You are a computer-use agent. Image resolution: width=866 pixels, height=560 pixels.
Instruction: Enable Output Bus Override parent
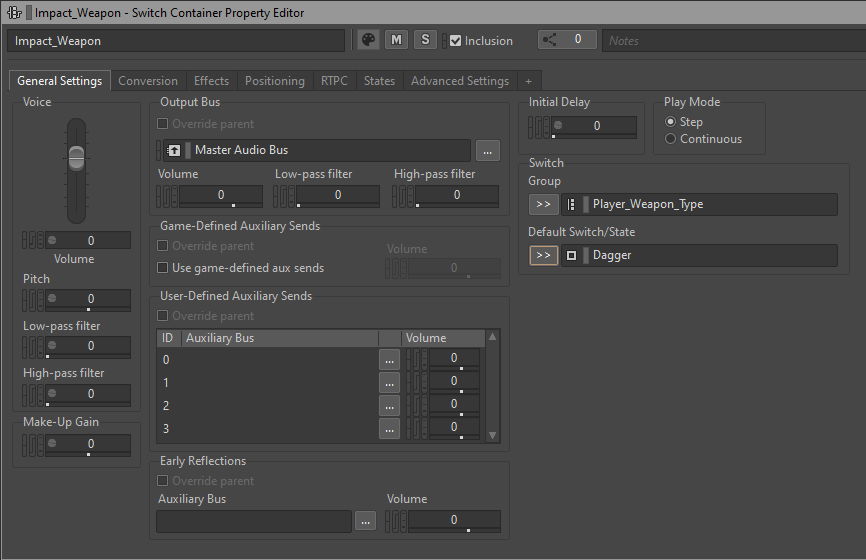click(162, 124)
